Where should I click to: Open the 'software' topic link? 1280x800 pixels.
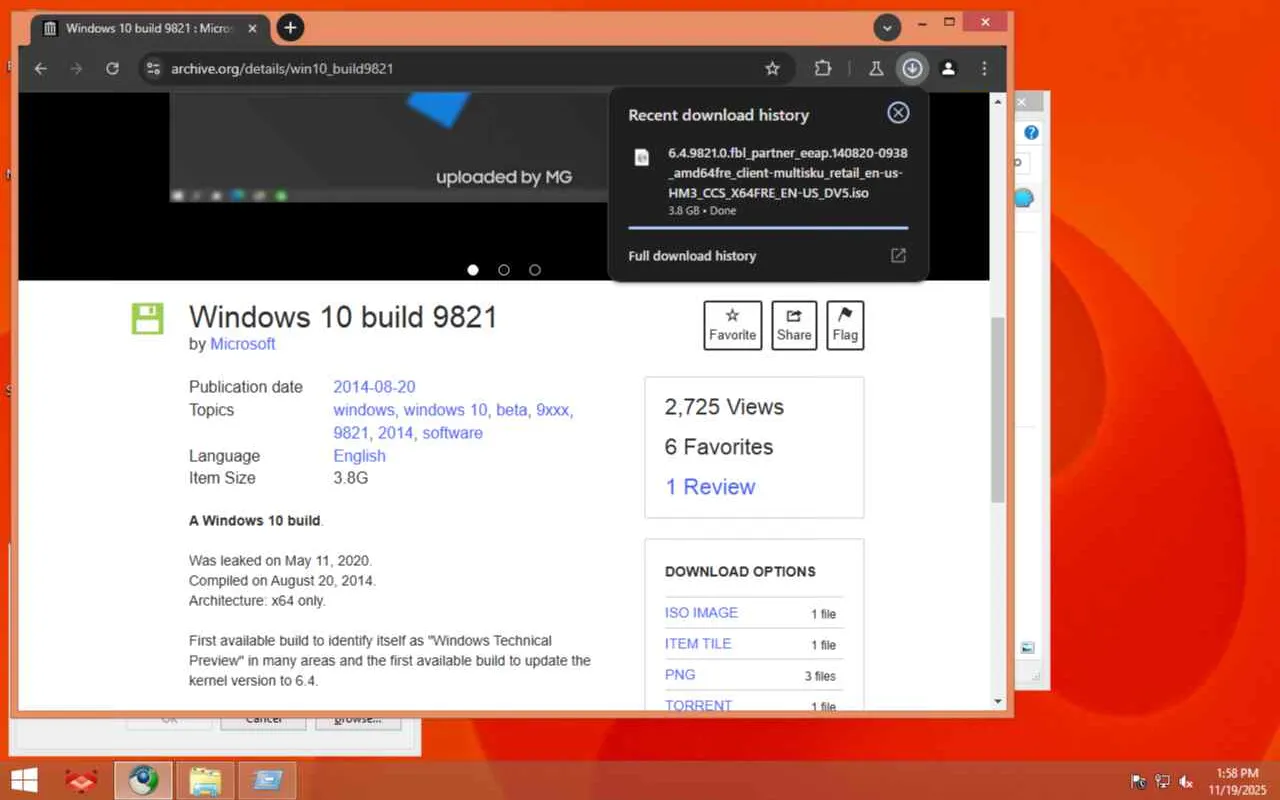tap(452, 433)
